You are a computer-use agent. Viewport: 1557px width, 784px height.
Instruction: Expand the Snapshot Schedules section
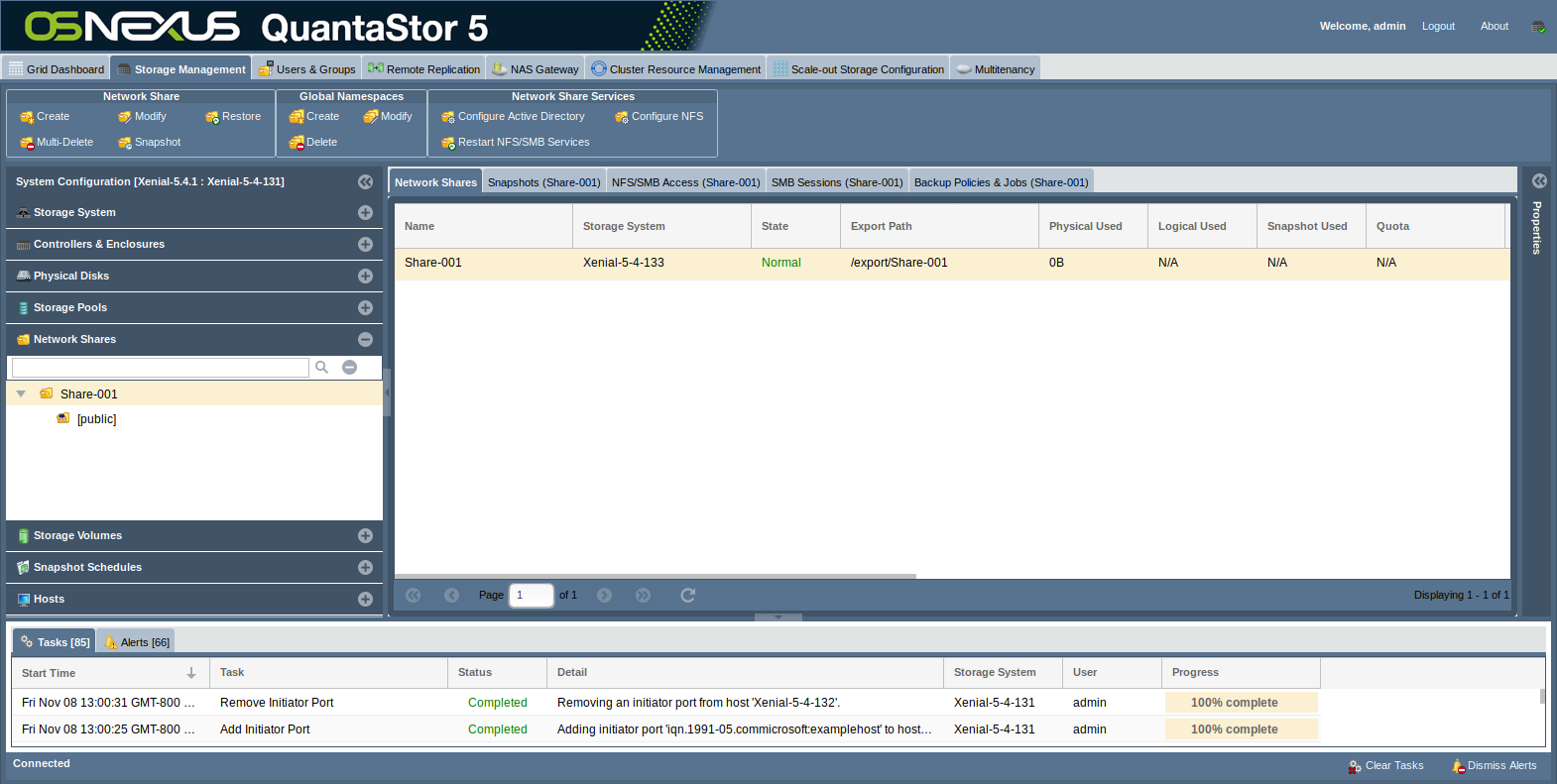366,568
